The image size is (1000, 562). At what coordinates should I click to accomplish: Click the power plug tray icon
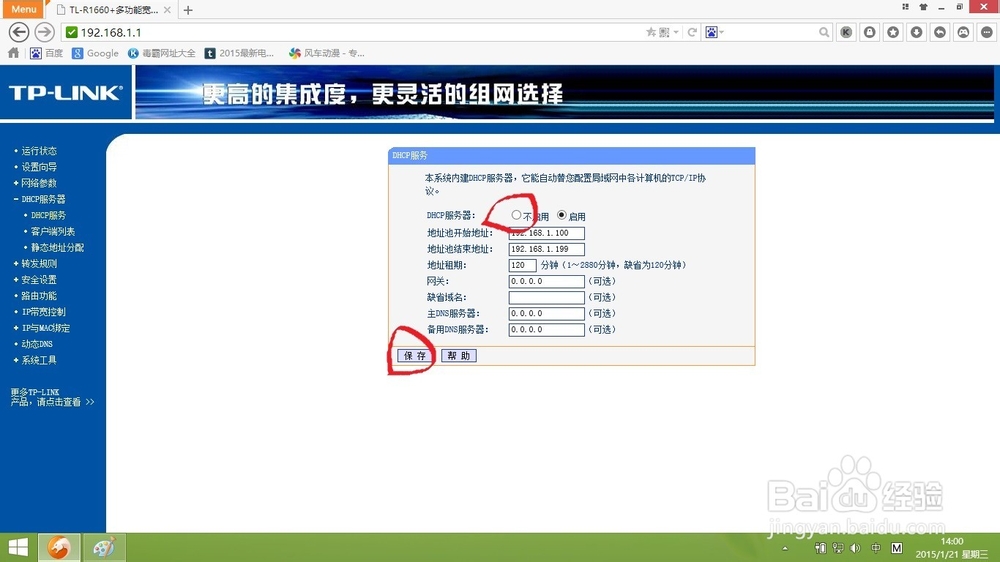coord(820,548)
